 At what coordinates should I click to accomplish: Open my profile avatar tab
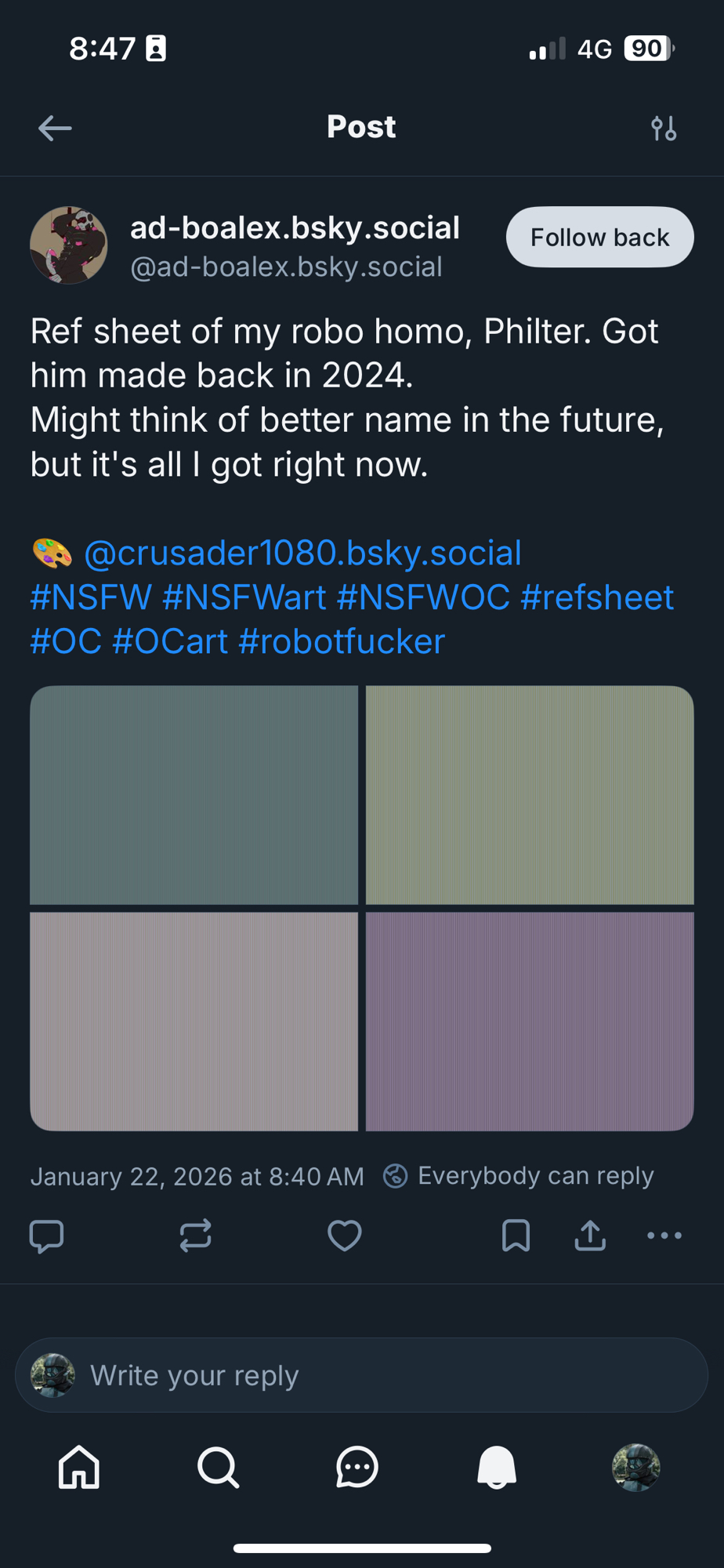click(635, 1467)
